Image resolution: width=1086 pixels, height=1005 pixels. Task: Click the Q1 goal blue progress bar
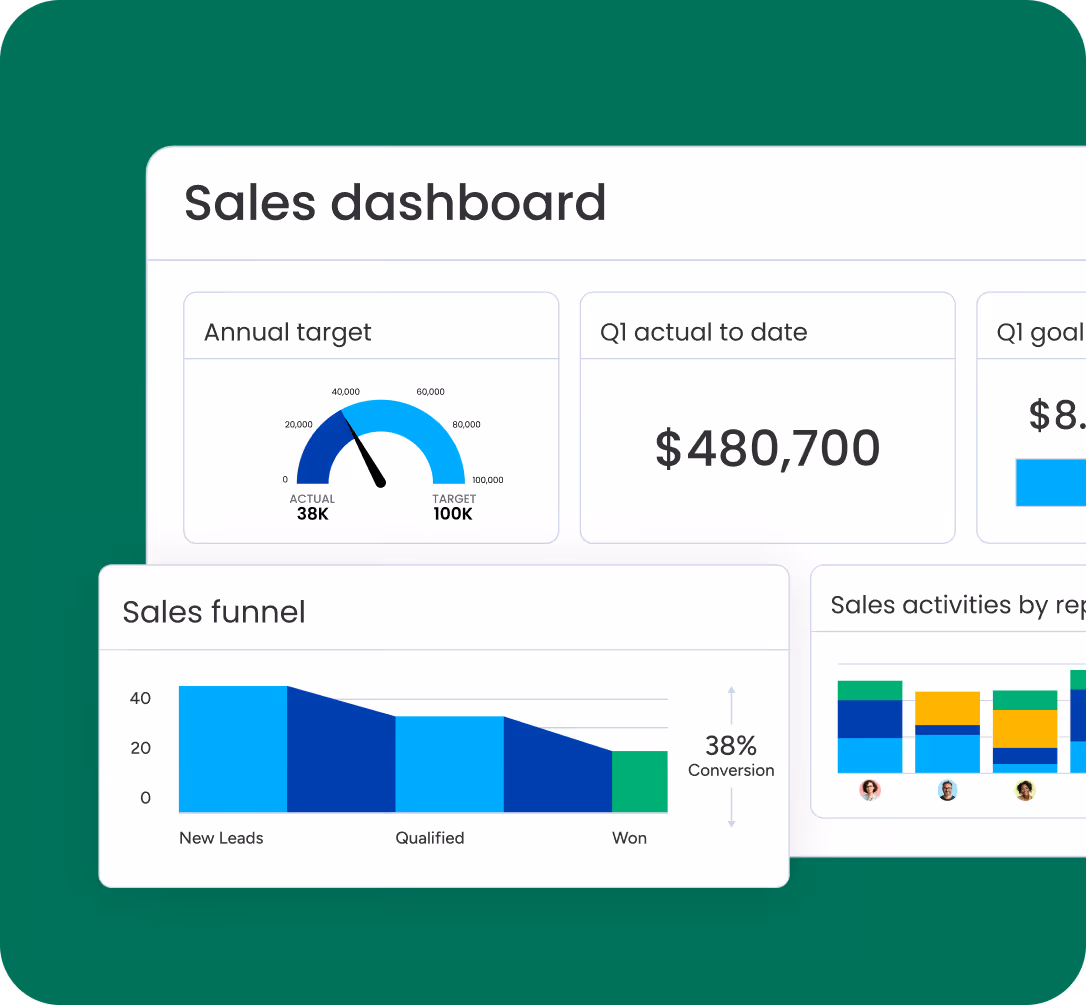[x=1051, y=482]
